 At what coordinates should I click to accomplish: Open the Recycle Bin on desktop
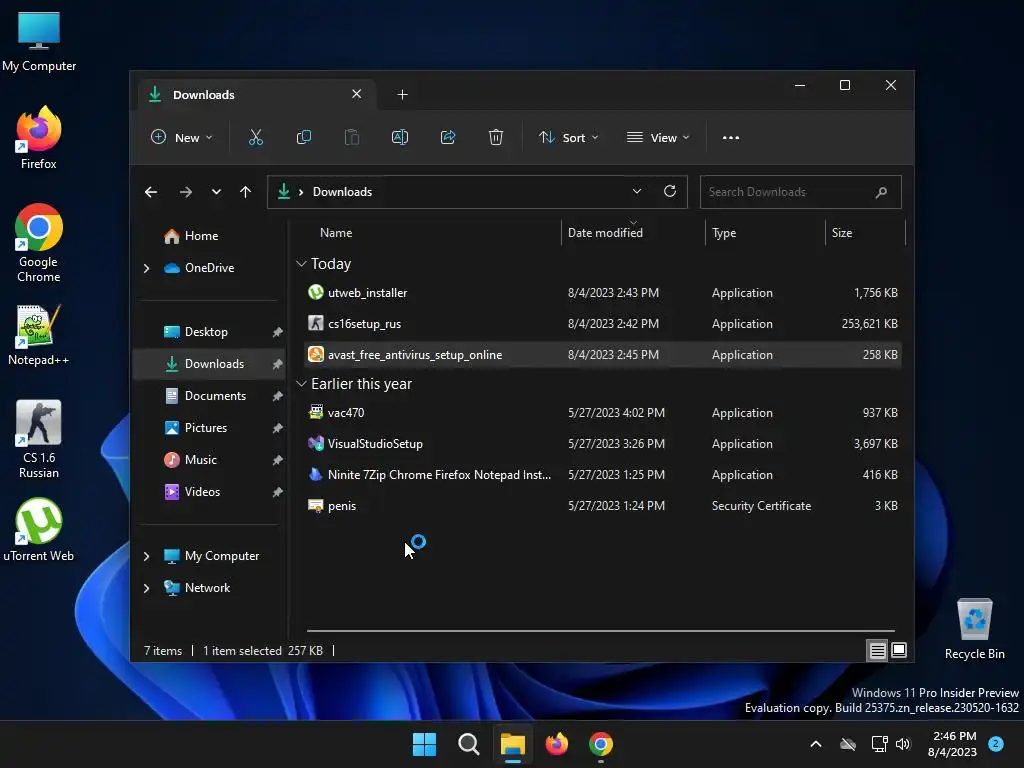coord(974,629)
